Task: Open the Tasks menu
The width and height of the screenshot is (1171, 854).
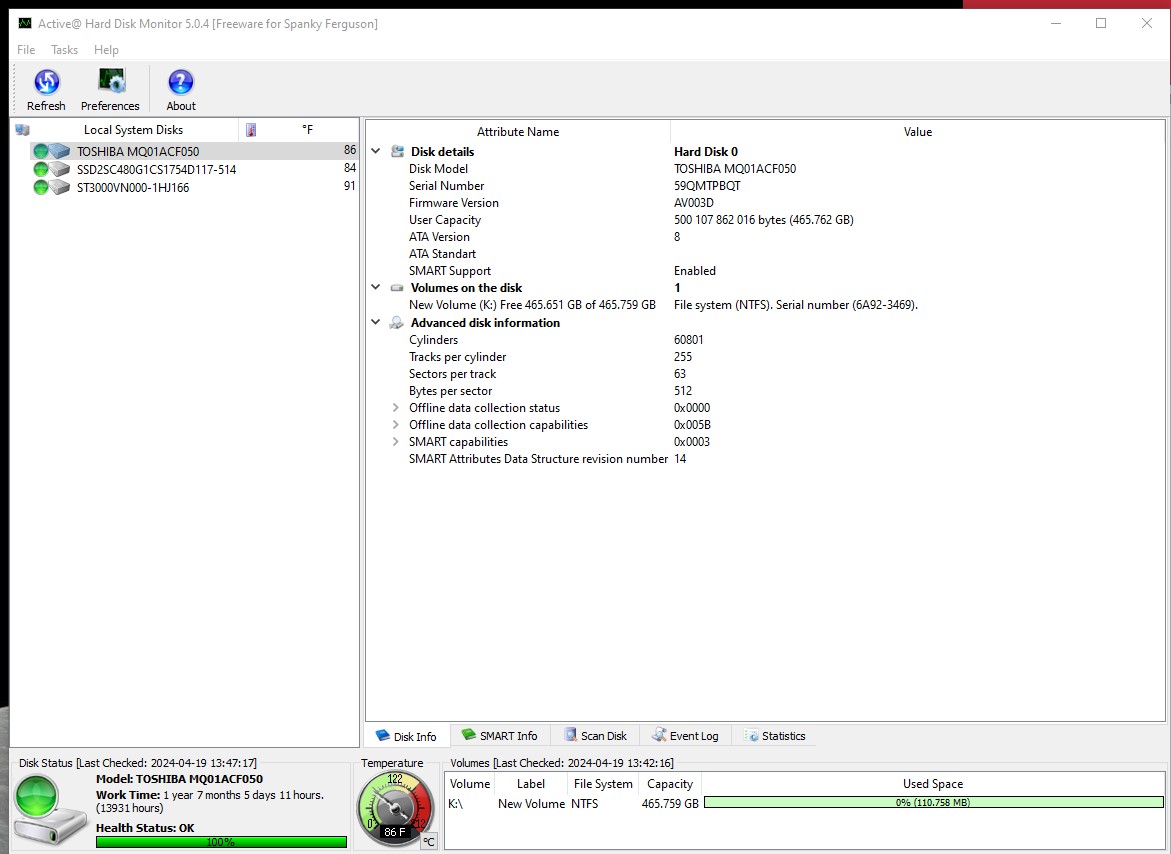Action: point(64,50)
